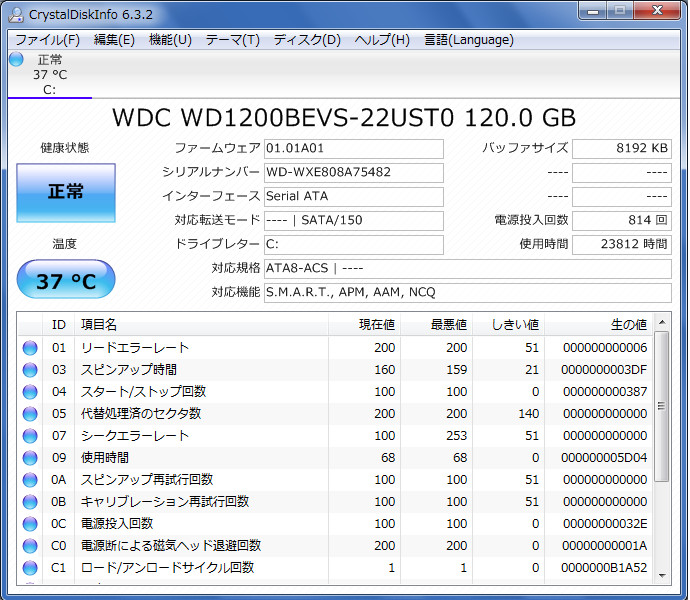
Task: Click raw value 00000000032E
Action: pos(604,524)
